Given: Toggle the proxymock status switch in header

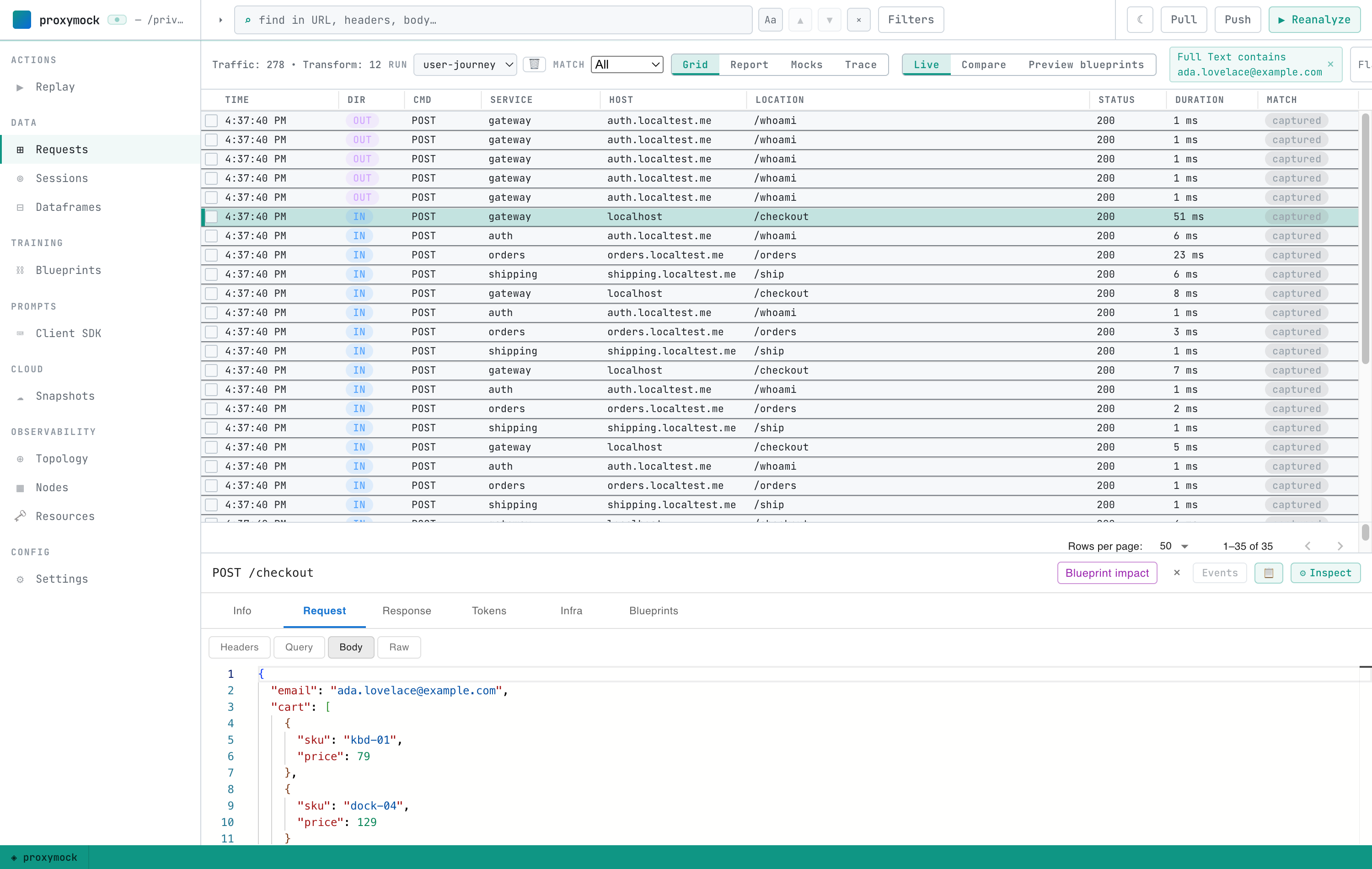Looking at the screenshot, I should (x=117, y=20).
